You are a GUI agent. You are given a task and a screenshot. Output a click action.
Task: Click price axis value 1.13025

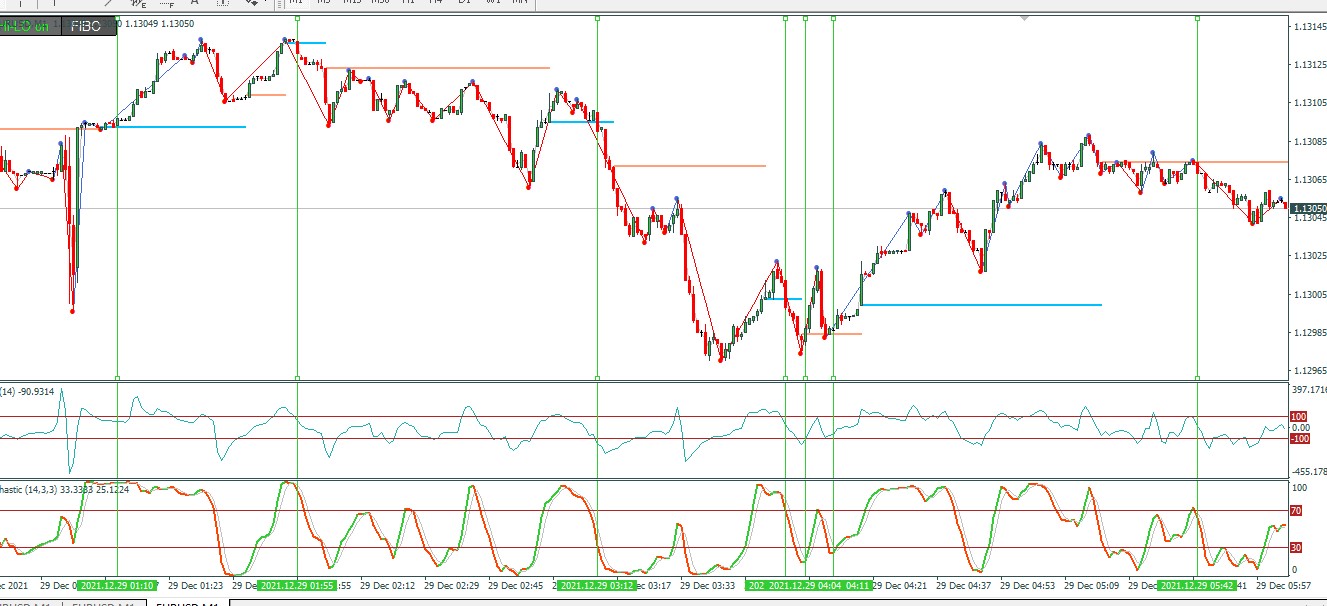coord(1309,256)
